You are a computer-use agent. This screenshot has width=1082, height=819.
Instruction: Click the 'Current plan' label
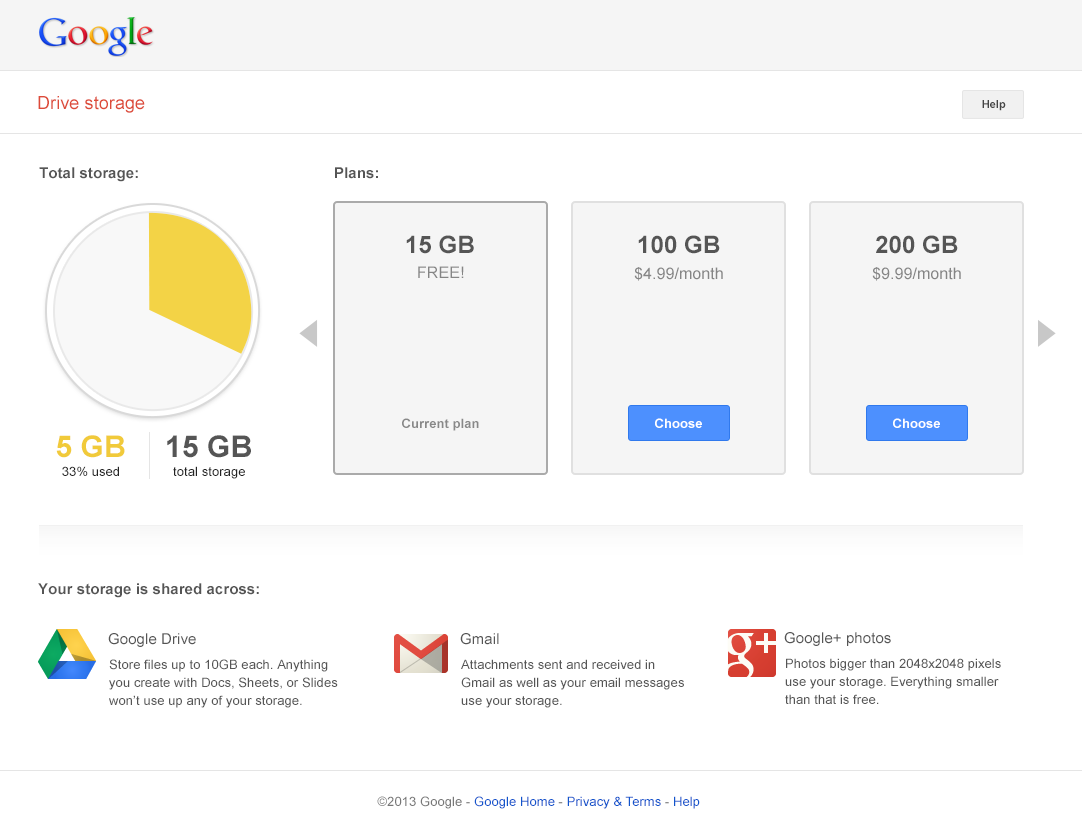440,424
